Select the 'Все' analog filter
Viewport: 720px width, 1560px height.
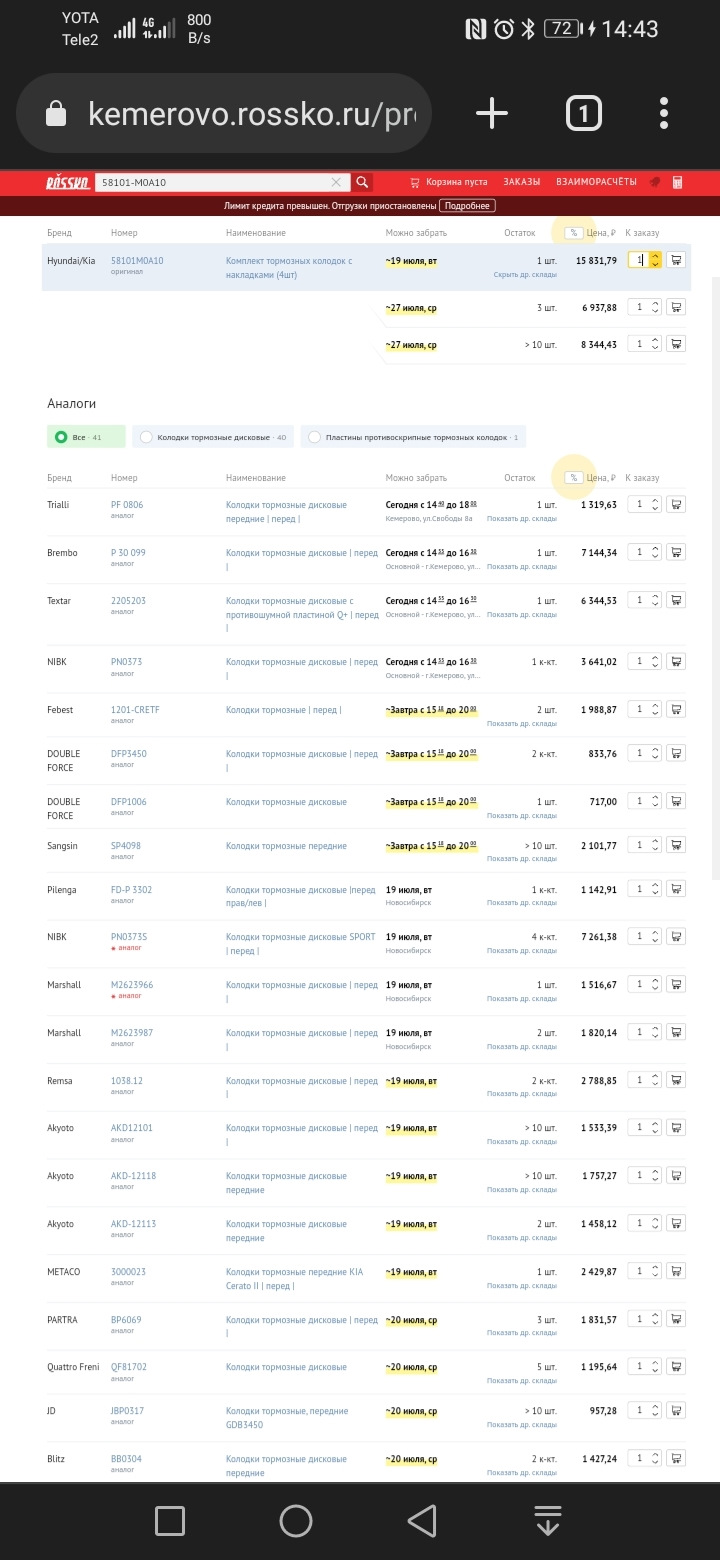point(86,437)
